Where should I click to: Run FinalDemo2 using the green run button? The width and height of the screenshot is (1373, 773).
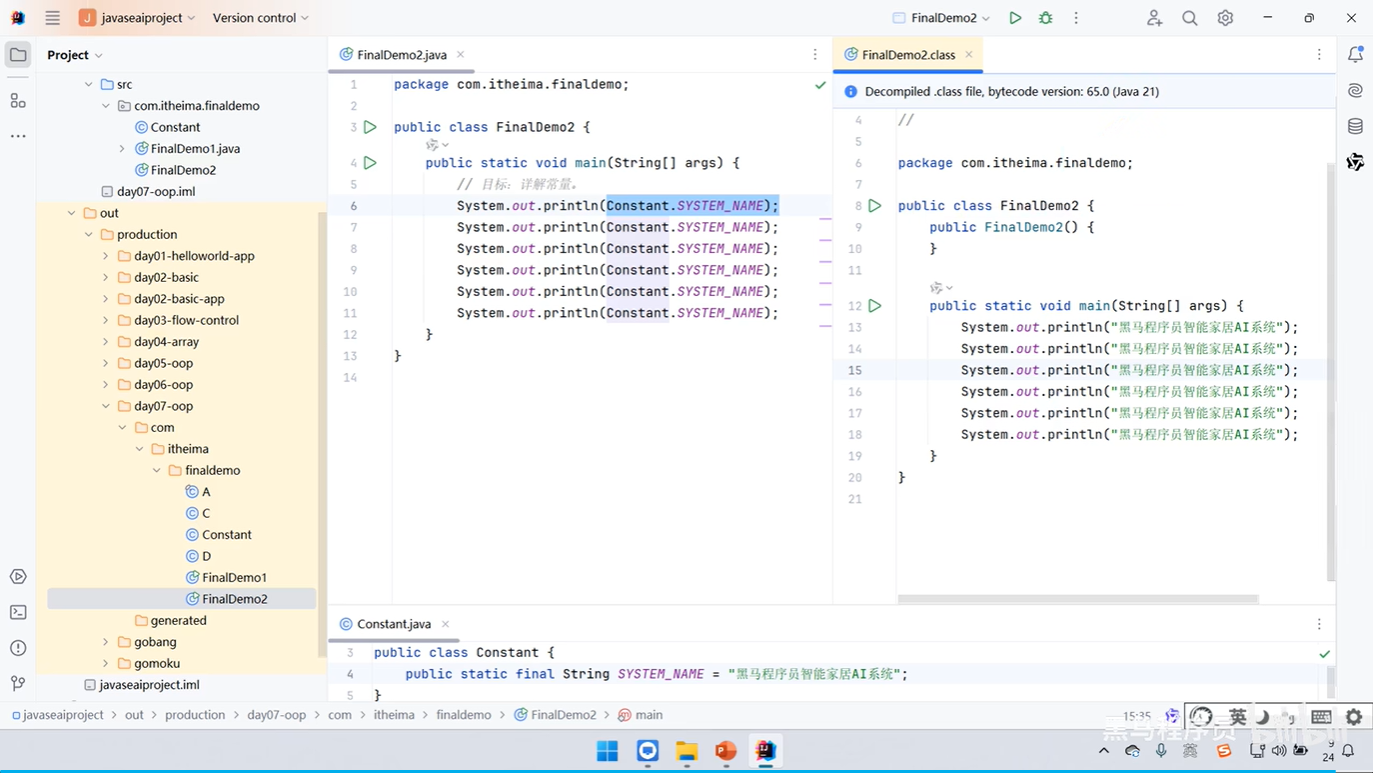click(x=1013, y=17)
